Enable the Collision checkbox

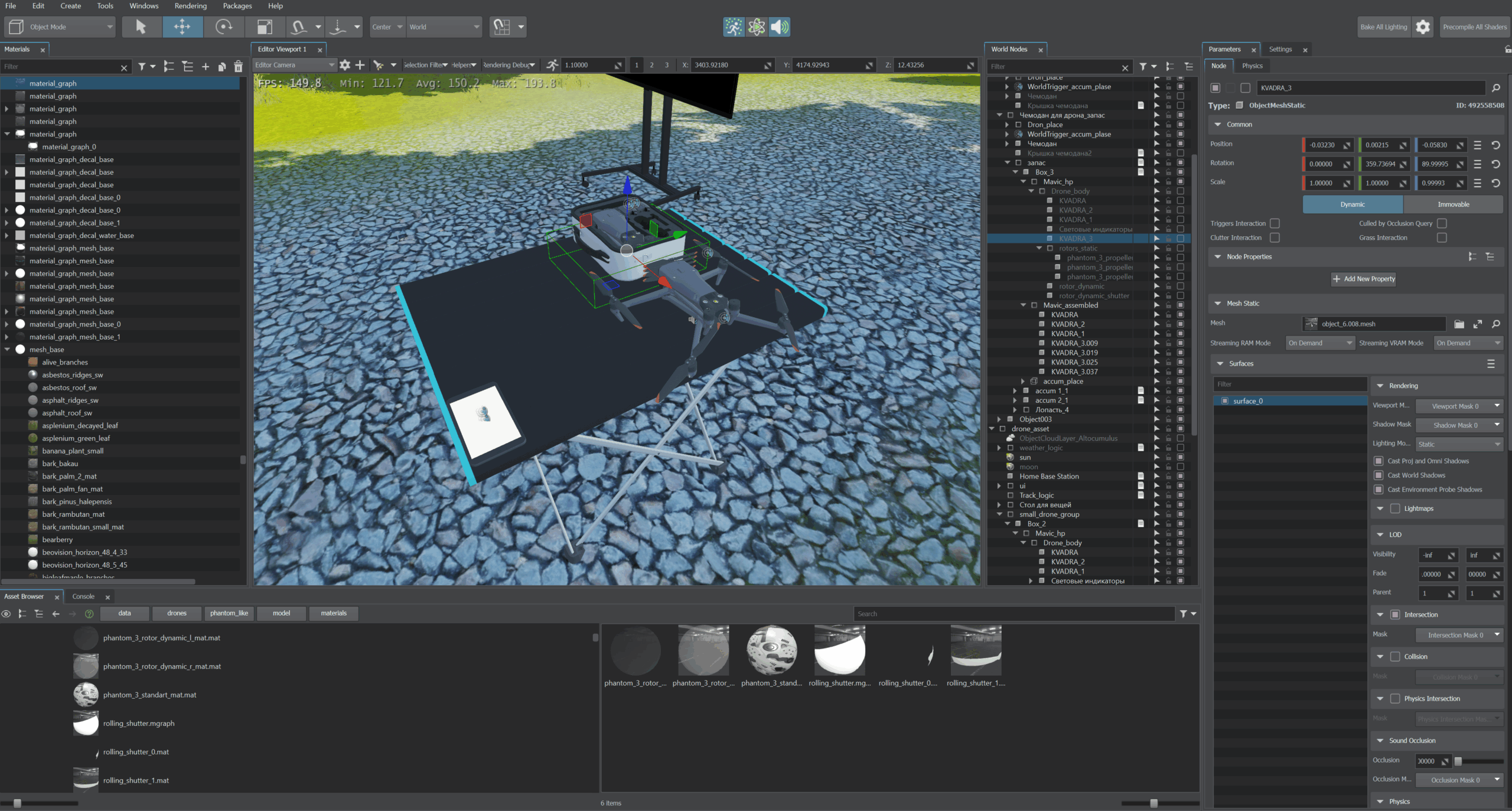(x=1395, y=656)
